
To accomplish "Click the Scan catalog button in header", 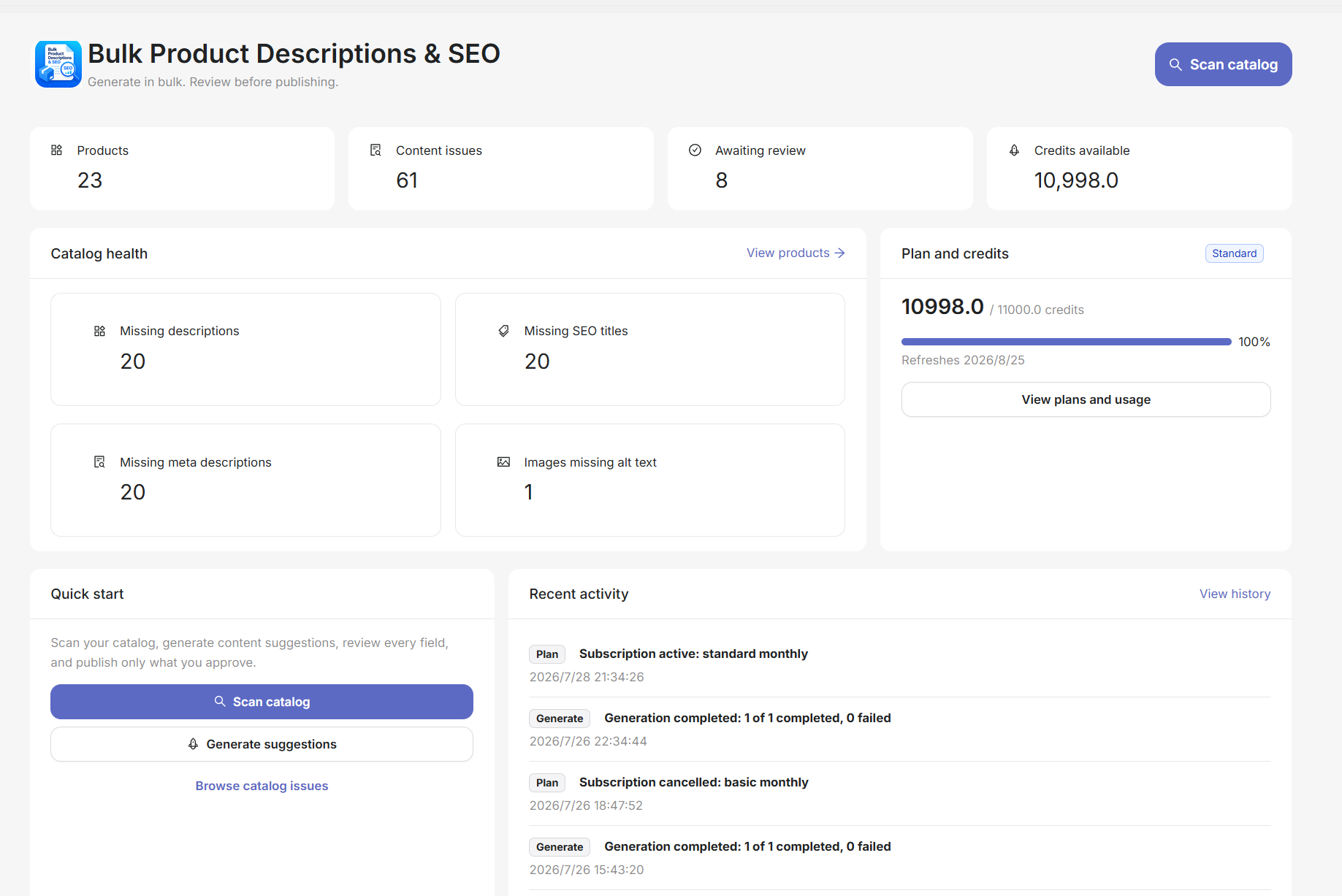I will coord(1223,64).
